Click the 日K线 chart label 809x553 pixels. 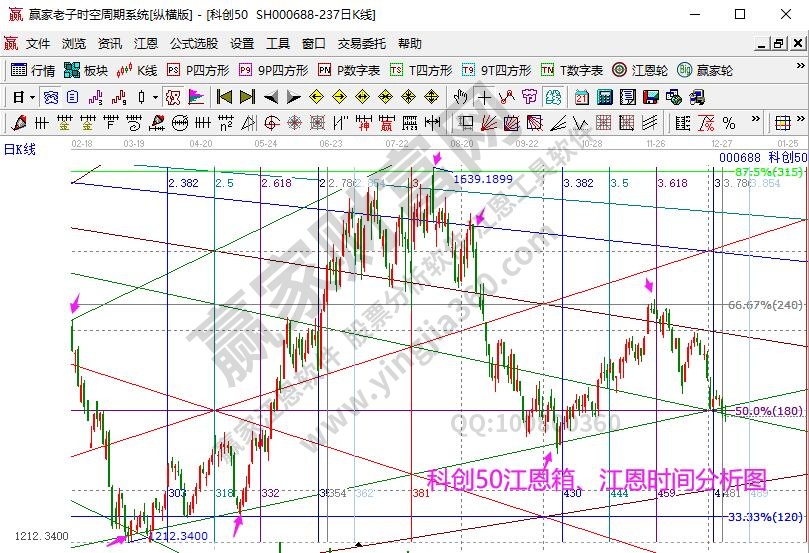(x=19, y=149)
